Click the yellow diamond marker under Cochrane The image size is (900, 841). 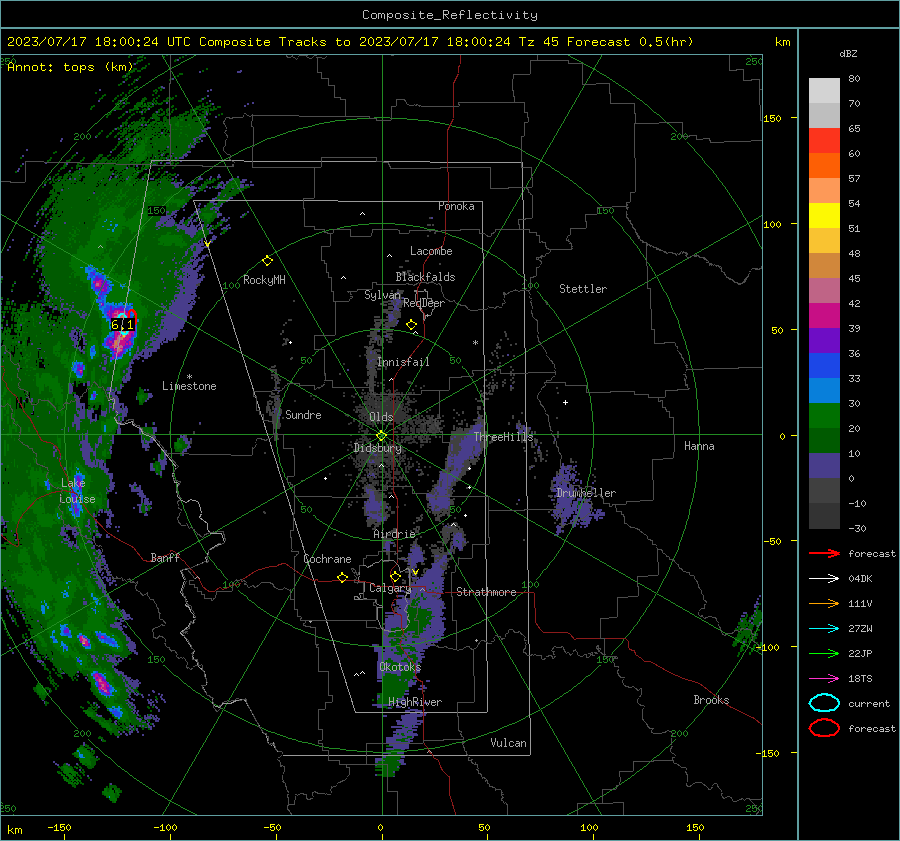(343, 577)
